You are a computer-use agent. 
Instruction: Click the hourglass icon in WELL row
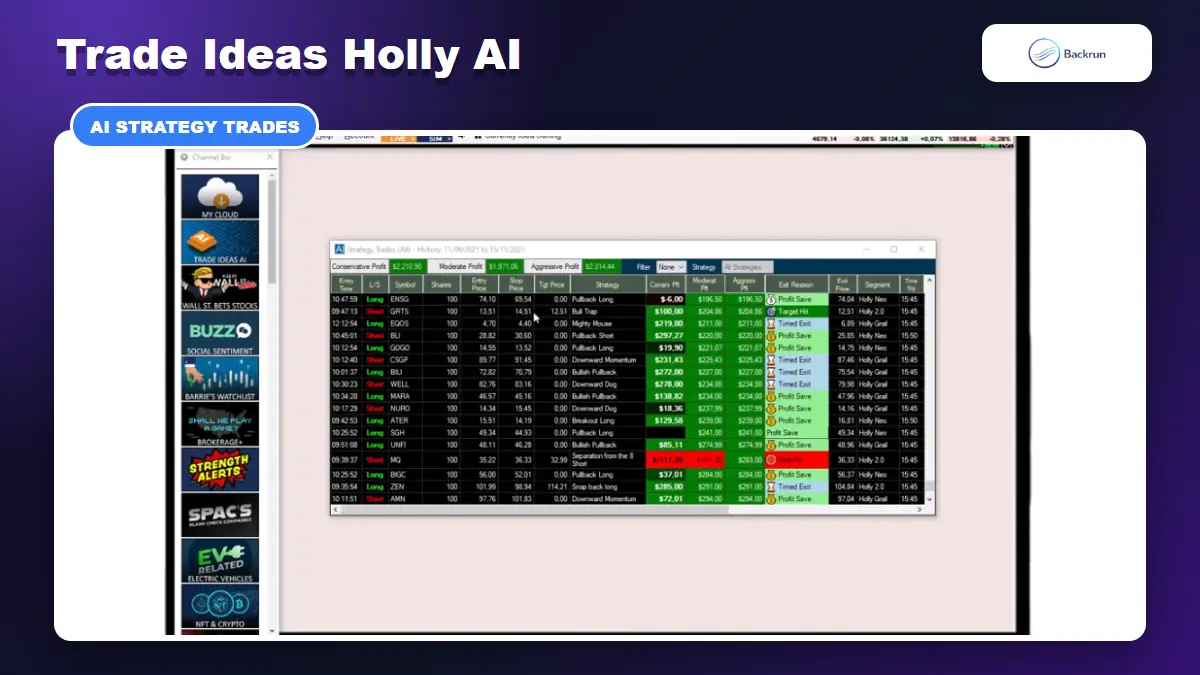coord(771,384)
